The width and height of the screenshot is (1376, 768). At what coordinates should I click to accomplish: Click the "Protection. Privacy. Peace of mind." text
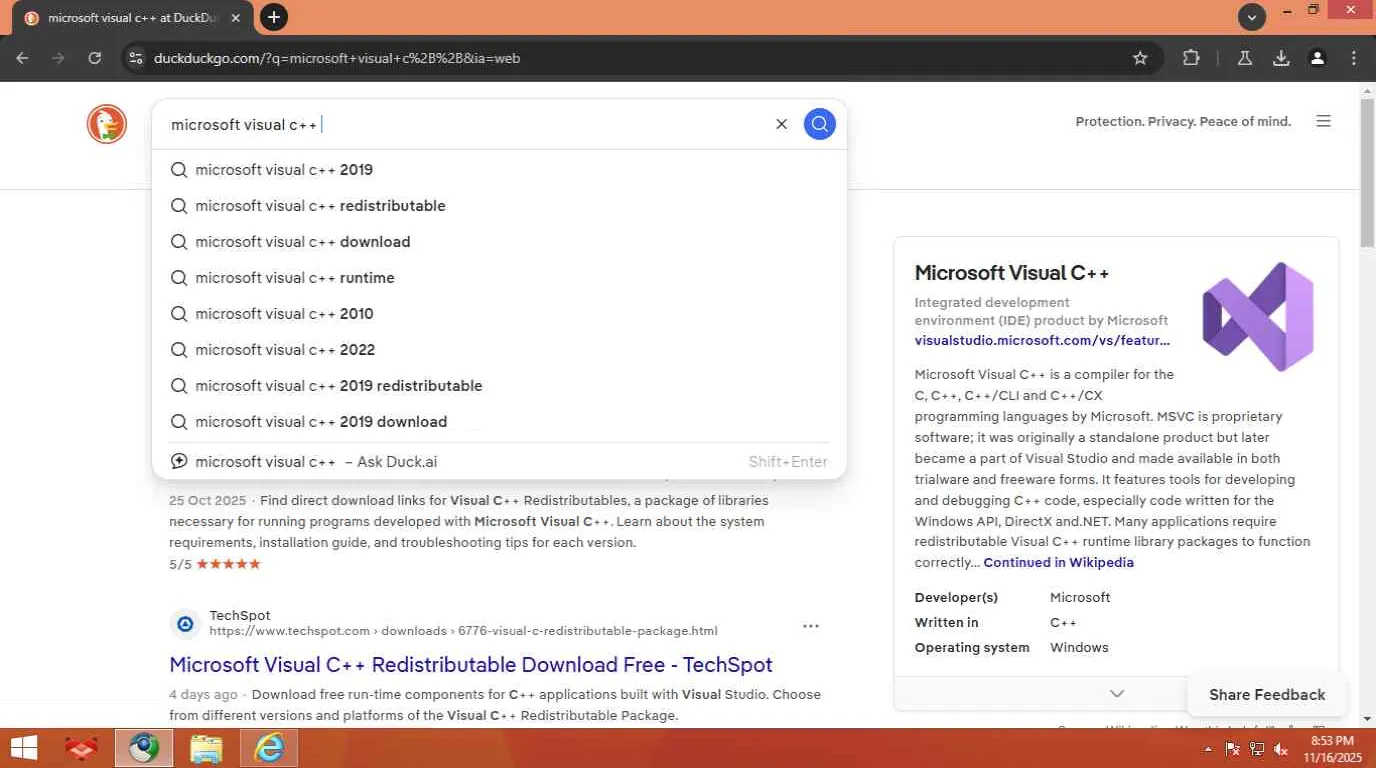pyautogui.click(x=1183, y=121)
